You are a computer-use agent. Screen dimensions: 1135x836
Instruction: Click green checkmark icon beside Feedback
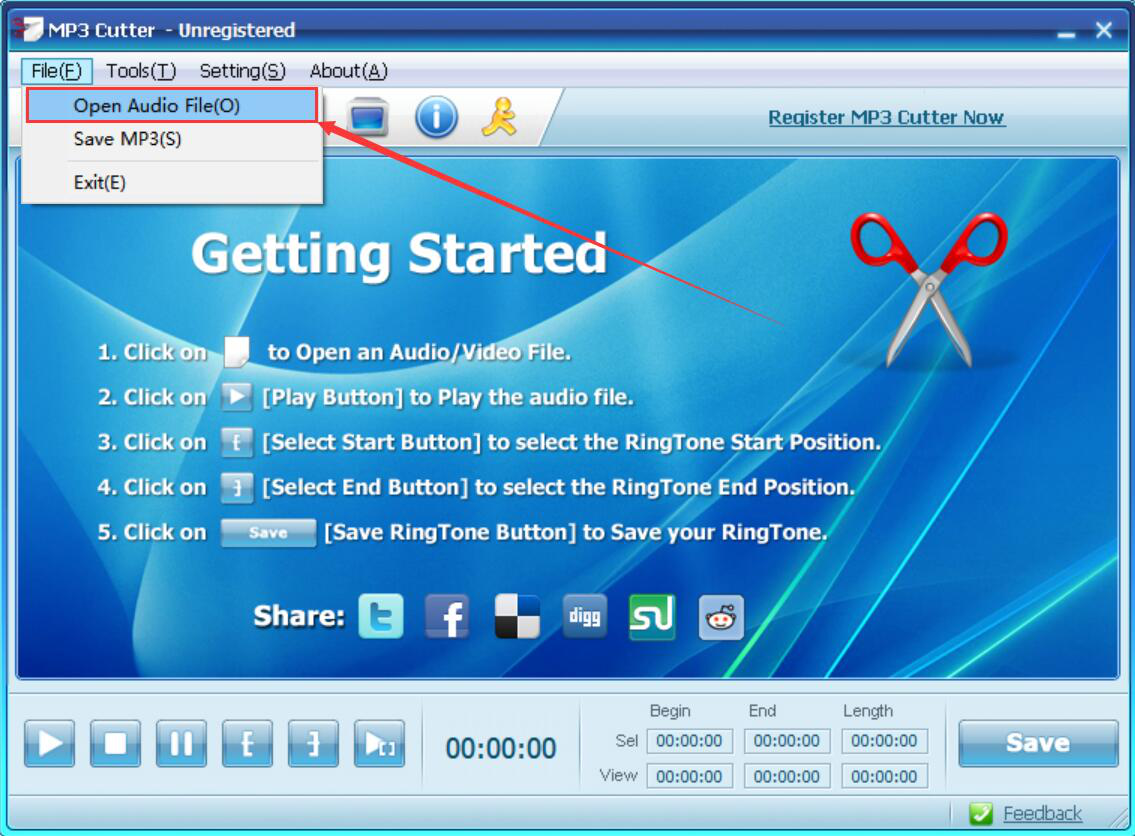point(981,814)
